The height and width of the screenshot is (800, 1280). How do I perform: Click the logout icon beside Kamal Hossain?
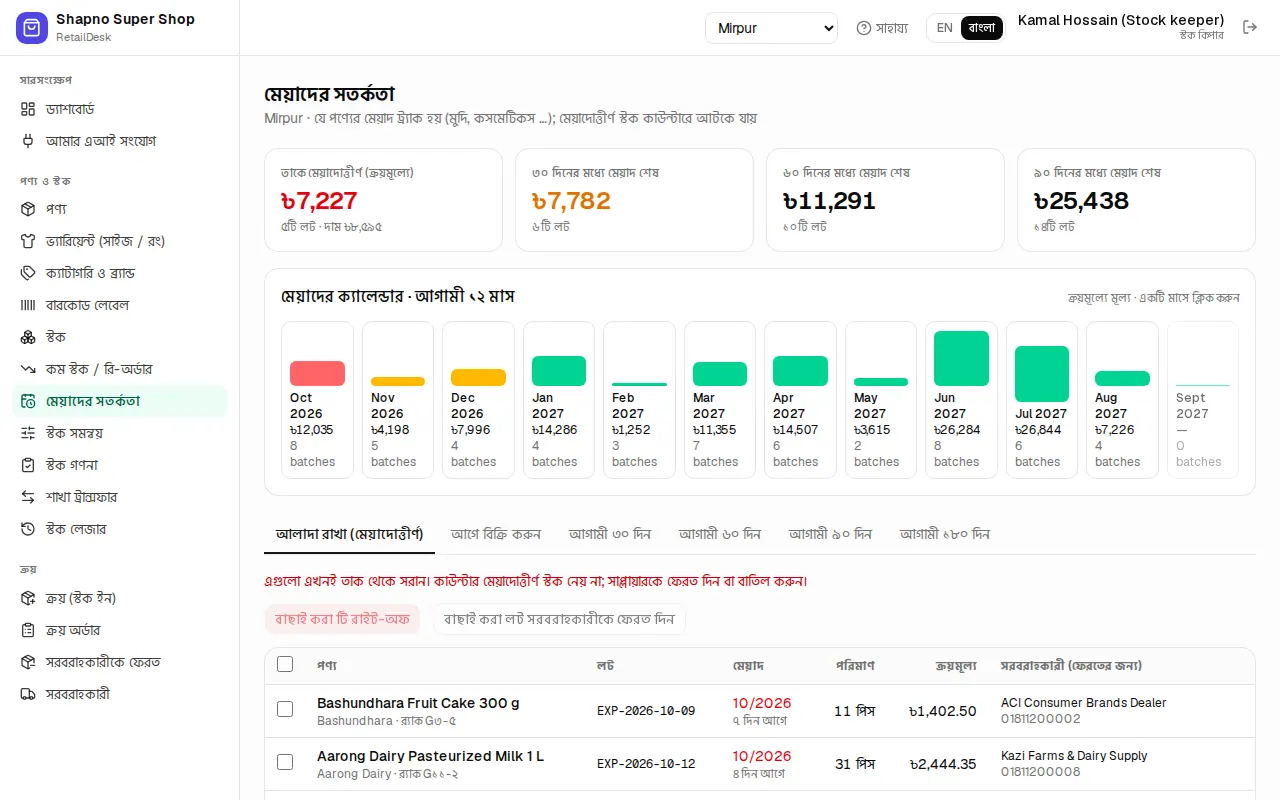(x=1249, y=27)
